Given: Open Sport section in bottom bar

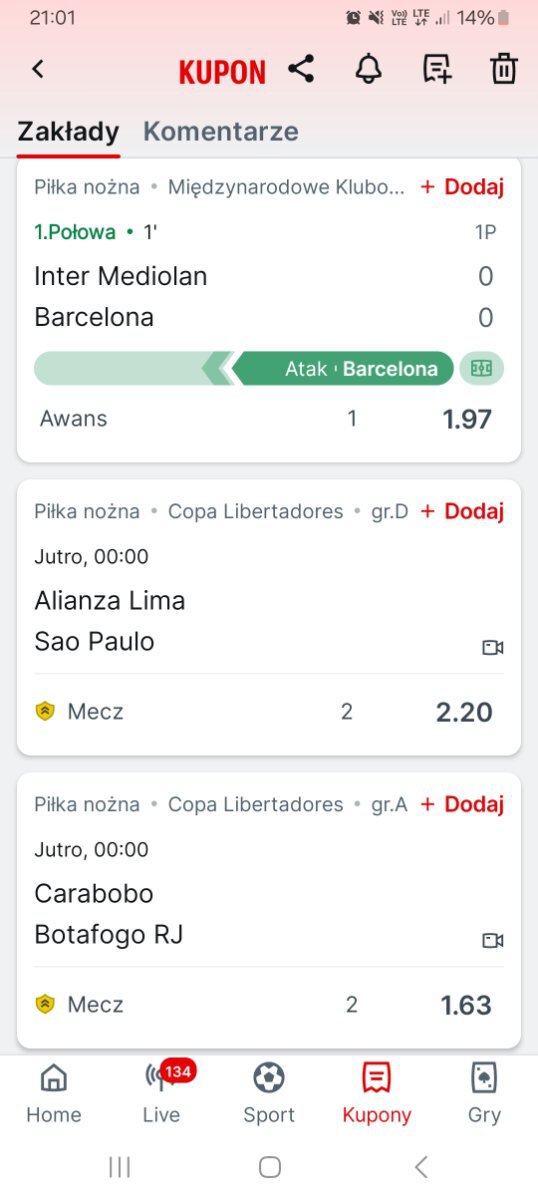Looking at the screenshot, I should pos(269,1094).
